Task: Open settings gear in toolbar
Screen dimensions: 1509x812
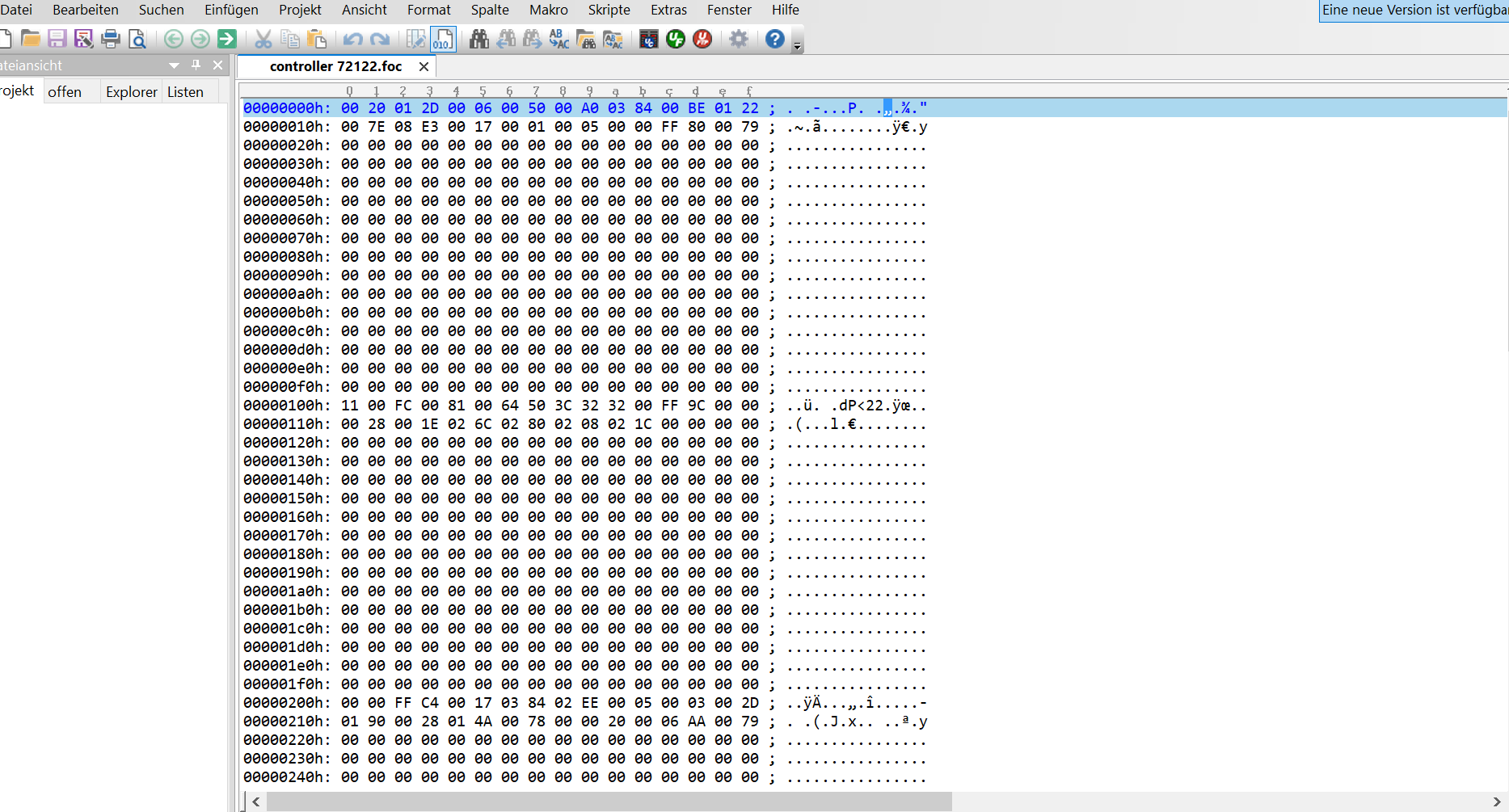Action: (739, 39)
